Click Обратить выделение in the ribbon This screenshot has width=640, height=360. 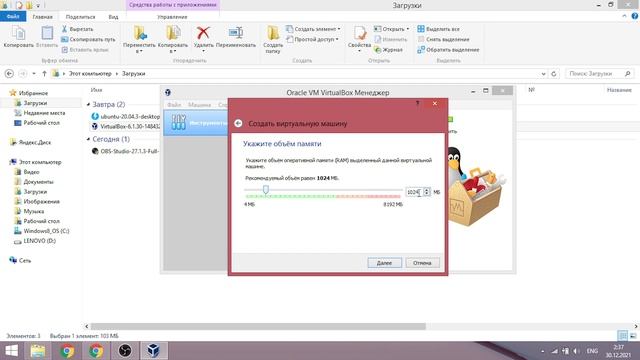pos(448,50)
